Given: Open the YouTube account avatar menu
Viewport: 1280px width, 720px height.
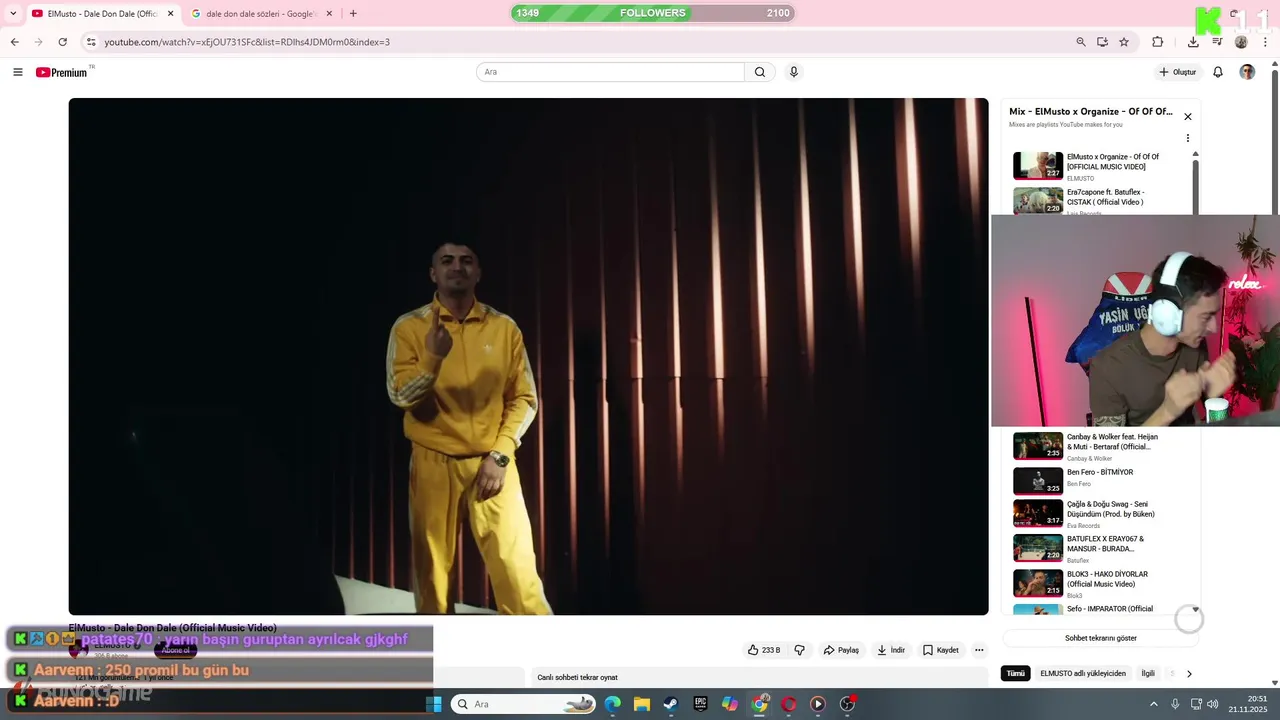Looking at the screenshot, I should (x=1247, y=72).
